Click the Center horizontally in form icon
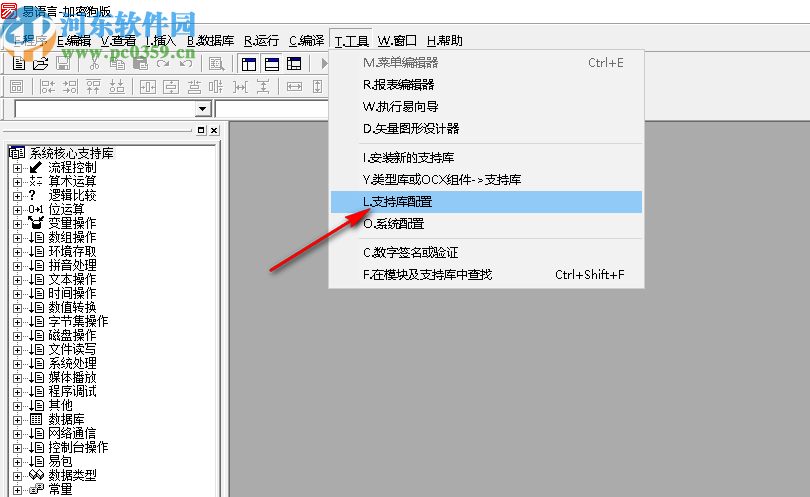The image size is (810, 497). [x=148, y=86]
